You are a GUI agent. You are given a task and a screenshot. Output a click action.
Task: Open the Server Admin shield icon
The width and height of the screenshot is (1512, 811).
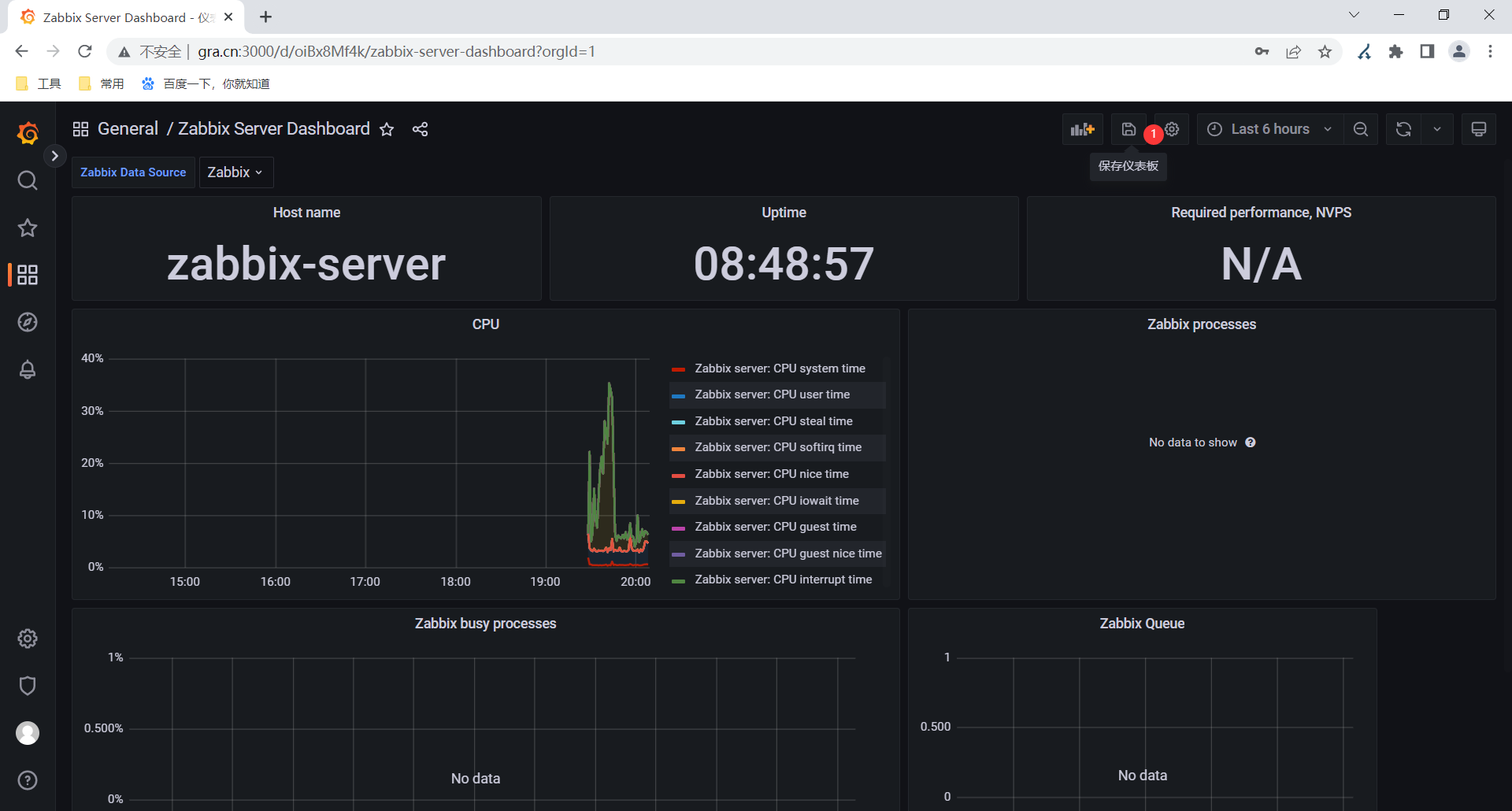tap(28, 686)
